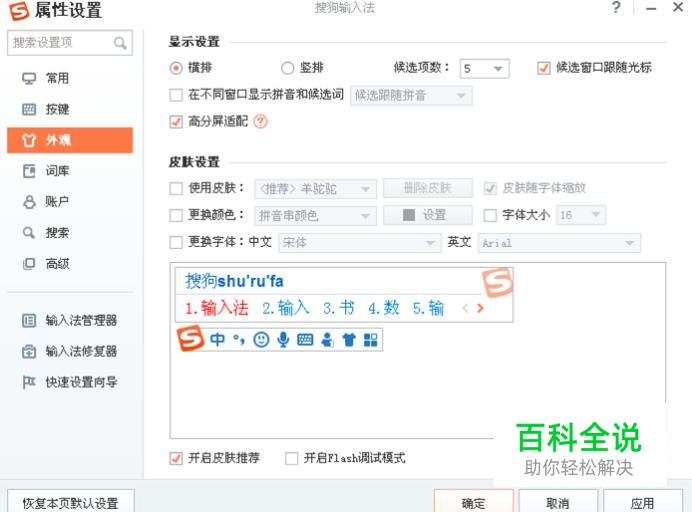Open the 拼音串颜色 dropdown
The image size is (692, 512).
point(315,216)
